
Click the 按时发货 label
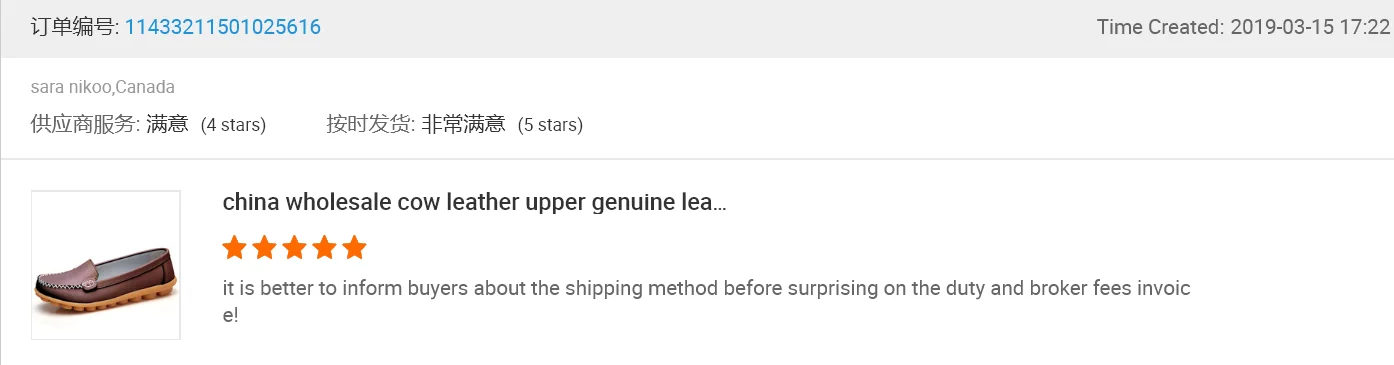[370, 124]
